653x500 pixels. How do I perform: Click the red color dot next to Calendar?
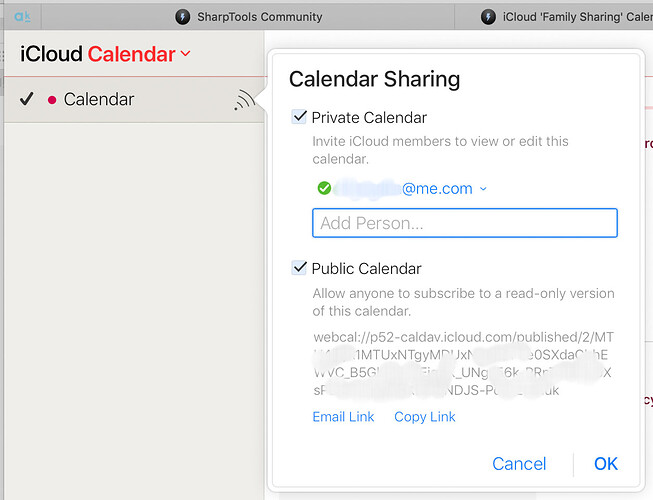(x=52, y=100)
